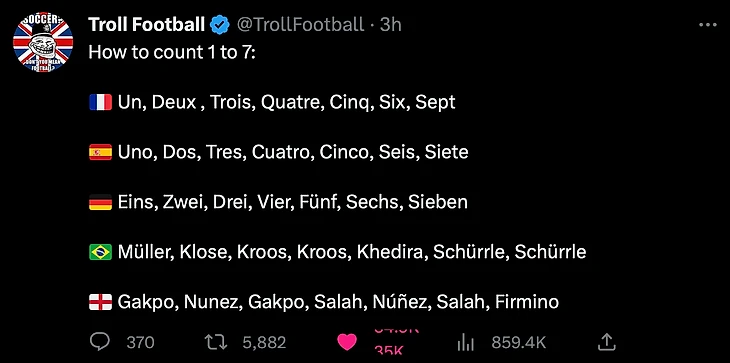Click the Troll Football profile avatar
The image size is (730, 363).
[43, 42]
